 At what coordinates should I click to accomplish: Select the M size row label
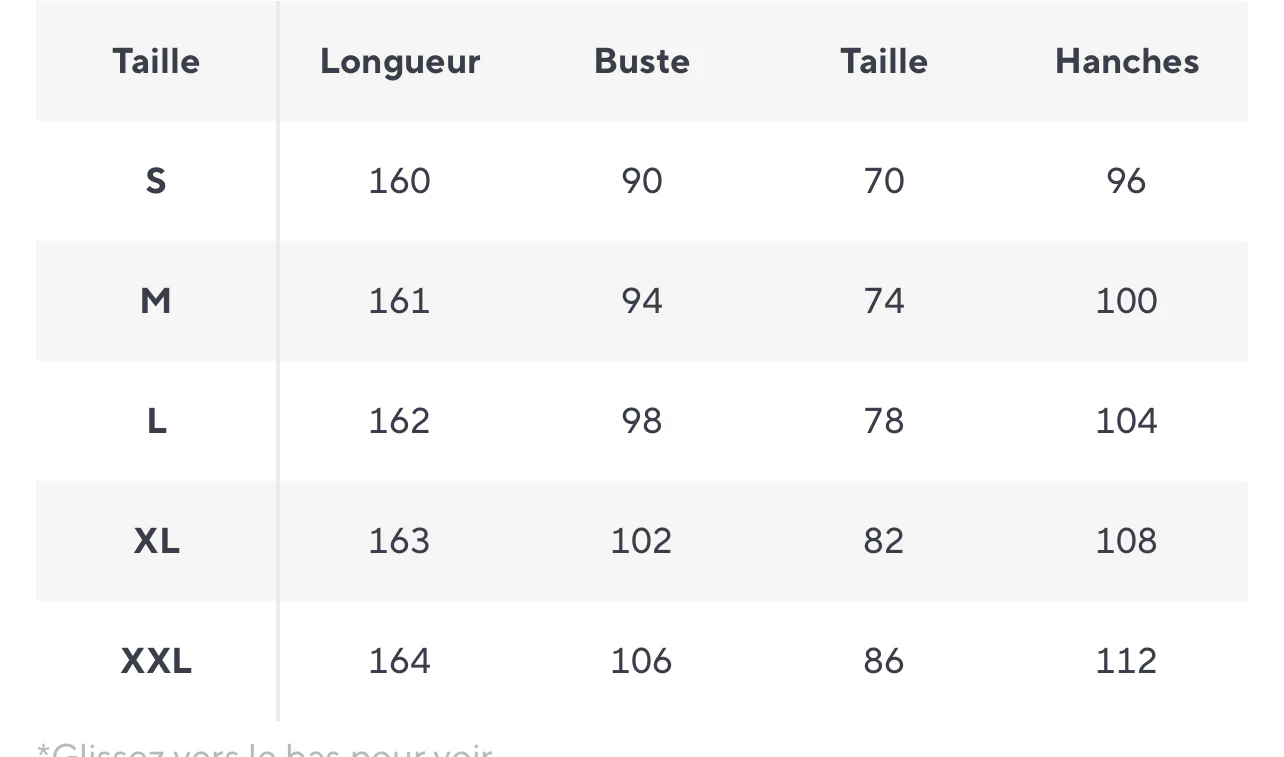point(156,301)
